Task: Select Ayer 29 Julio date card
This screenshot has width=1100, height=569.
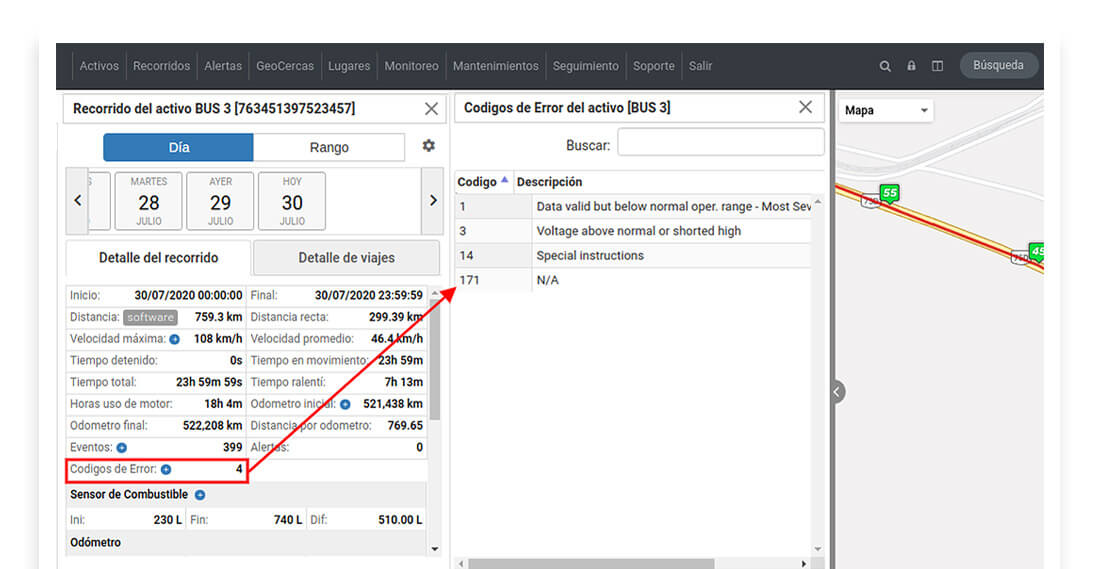Action: (x=220, y=201)
